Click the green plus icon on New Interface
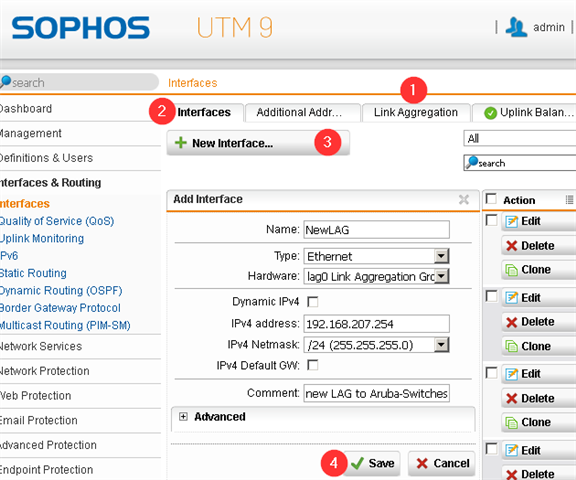The width and height of the screenshot is (576, 480). tap(181, 142)
